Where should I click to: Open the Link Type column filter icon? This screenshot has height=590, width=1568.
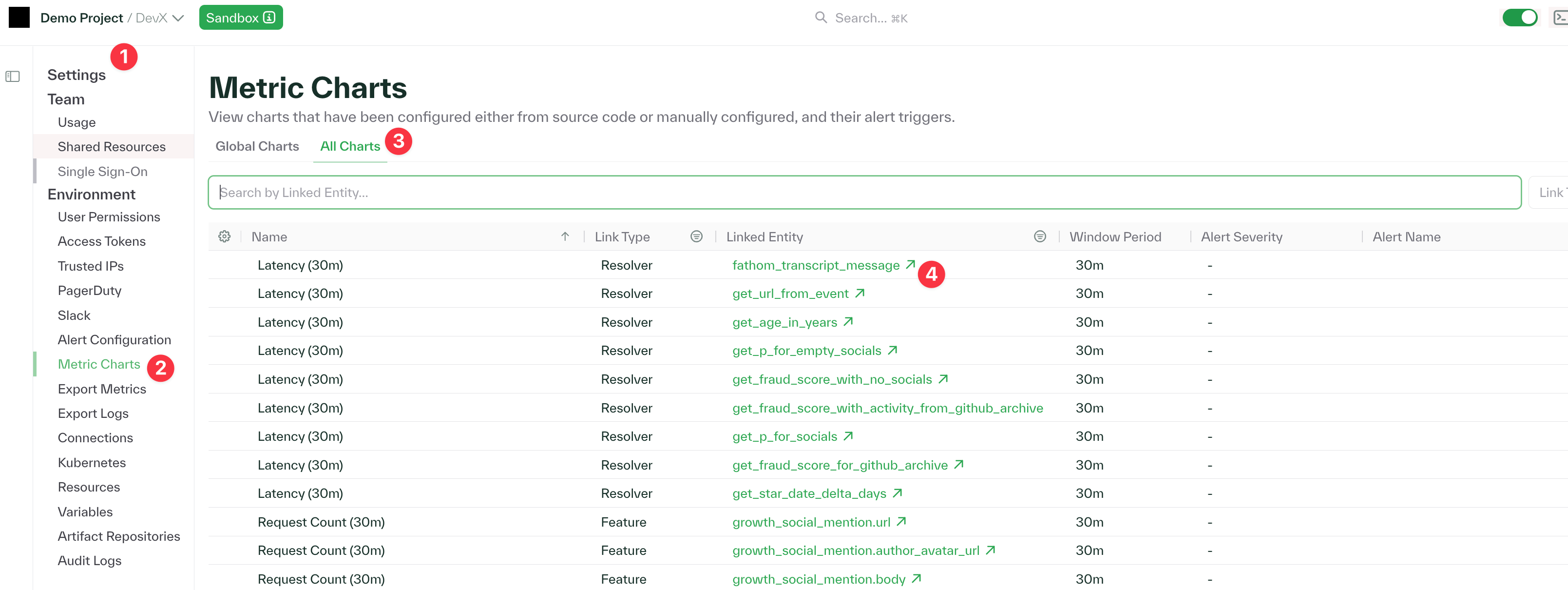(696, 236)
